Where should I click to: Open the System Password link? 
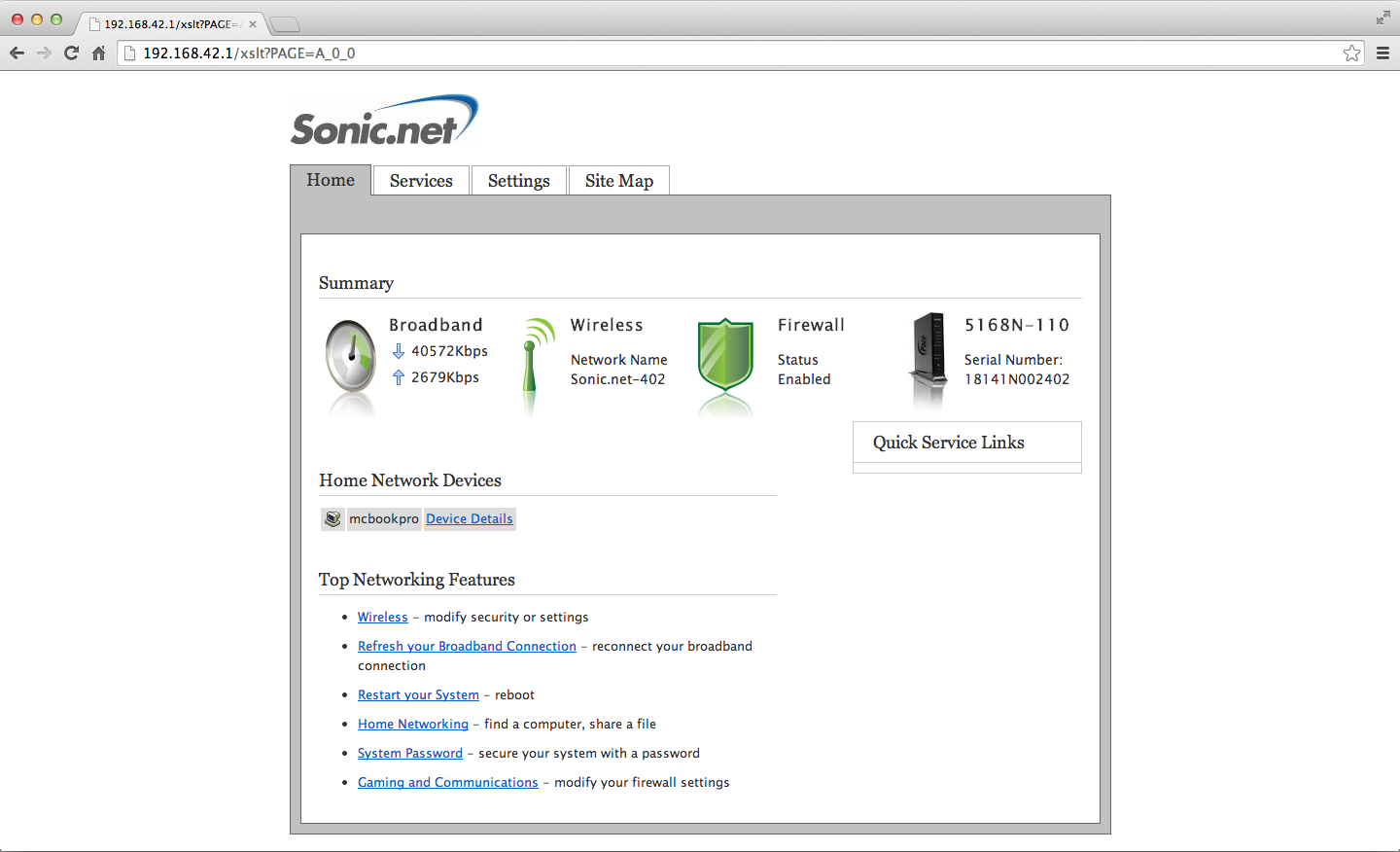(409, 754)
